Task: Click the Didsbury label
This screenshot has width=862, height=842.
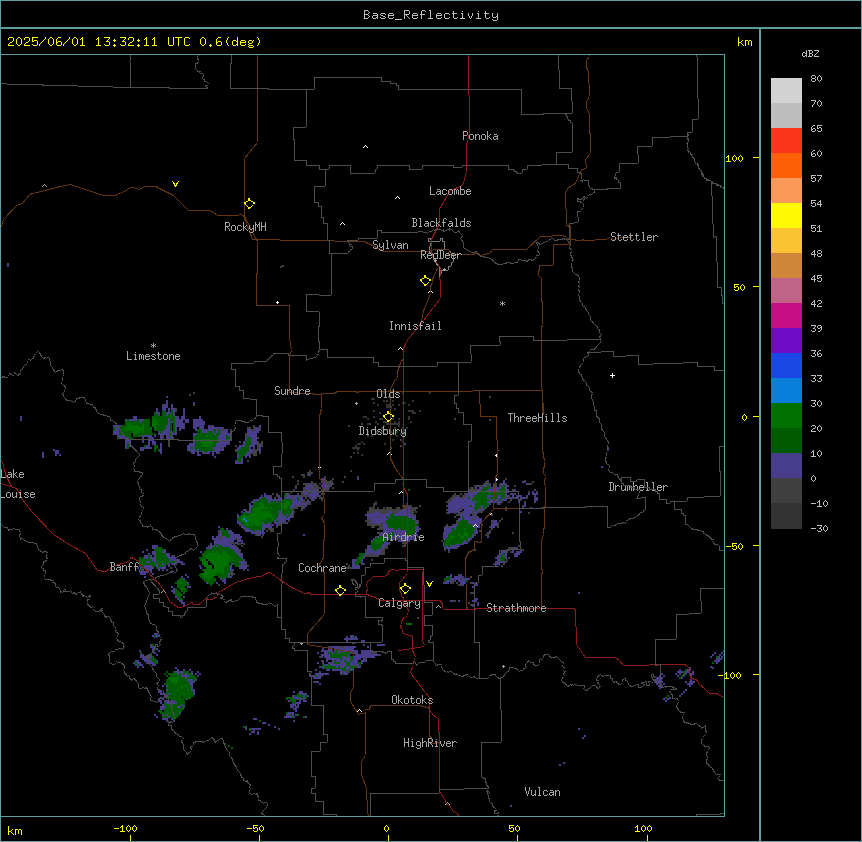Action: (383, 431)
